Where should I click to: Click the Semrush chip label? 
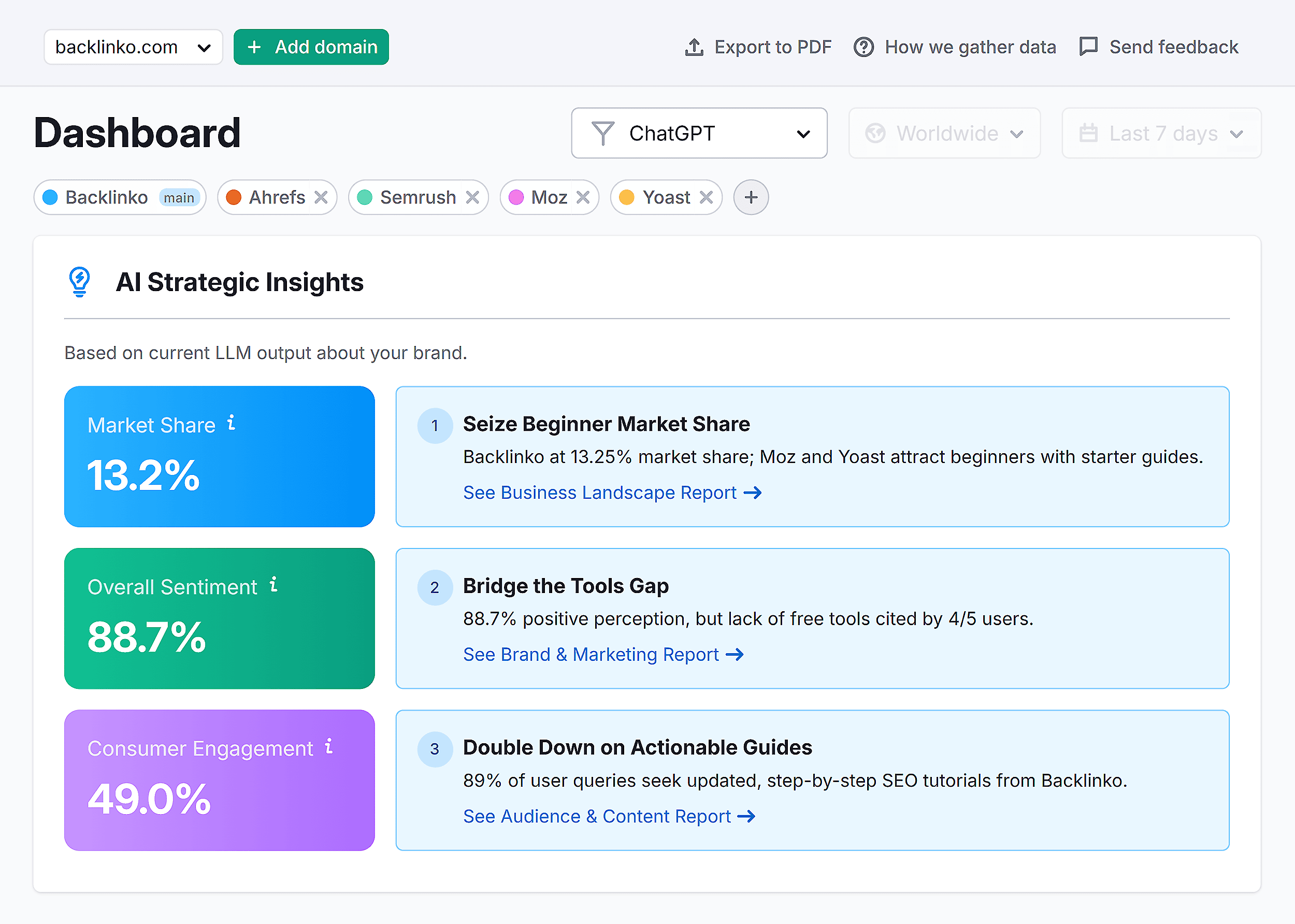[x=418, y=197]
